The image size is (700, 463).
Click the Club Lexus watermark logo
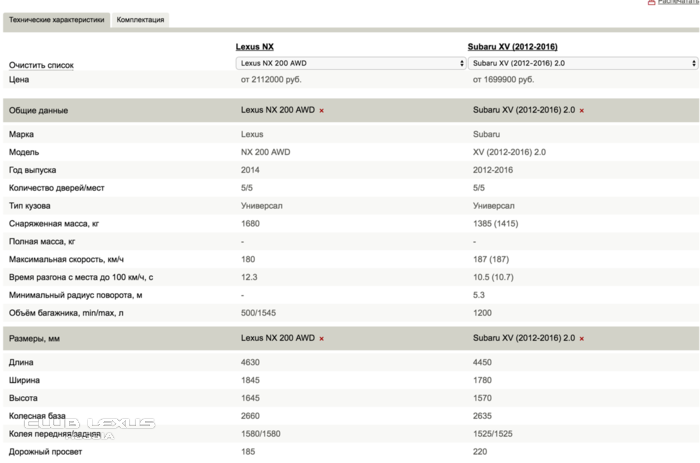[90, 425]
